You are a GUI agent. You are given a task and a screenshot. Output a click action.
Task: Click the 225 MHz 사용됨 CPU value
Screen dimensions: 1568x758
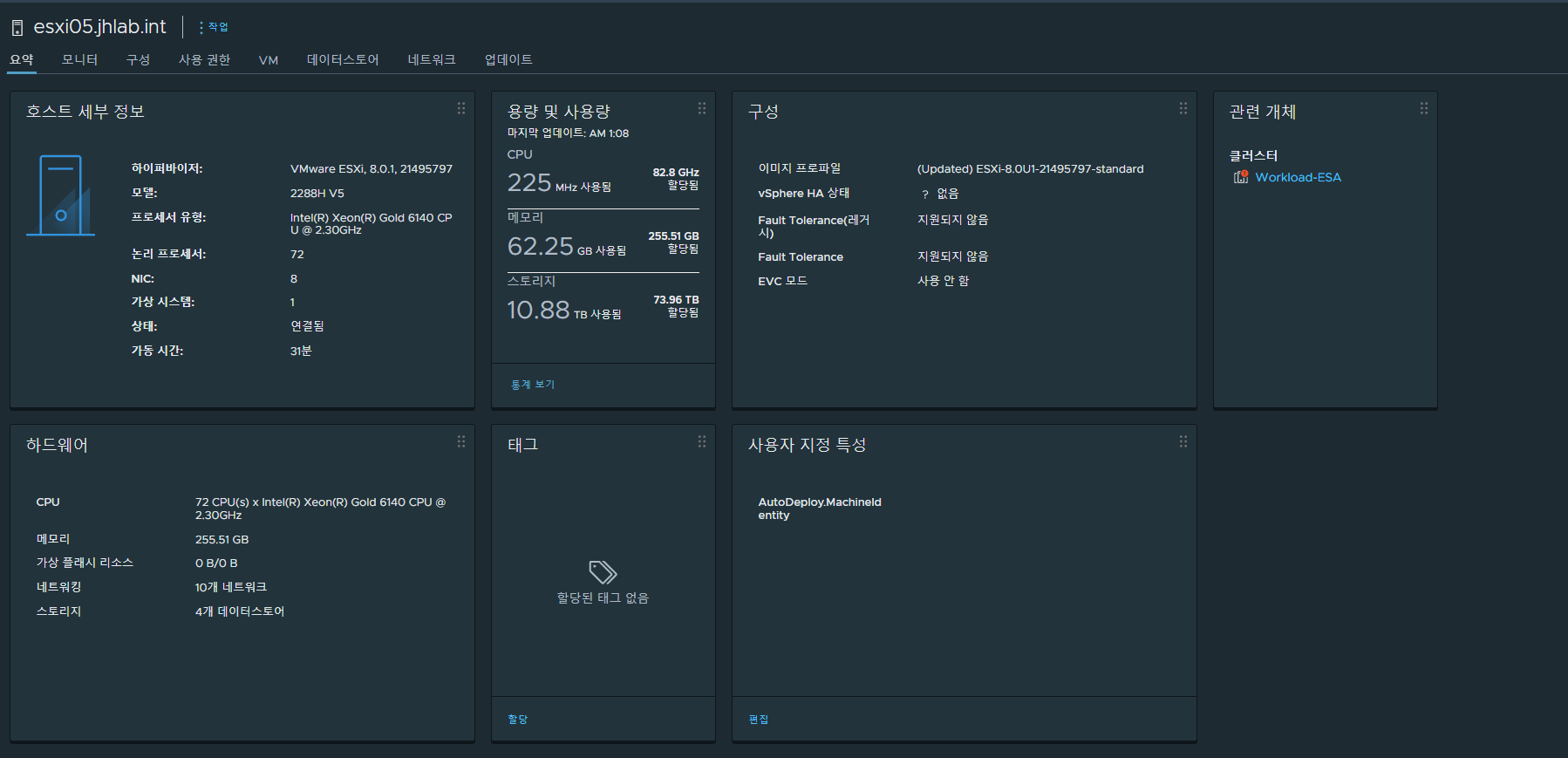click(x=559, y=183)
